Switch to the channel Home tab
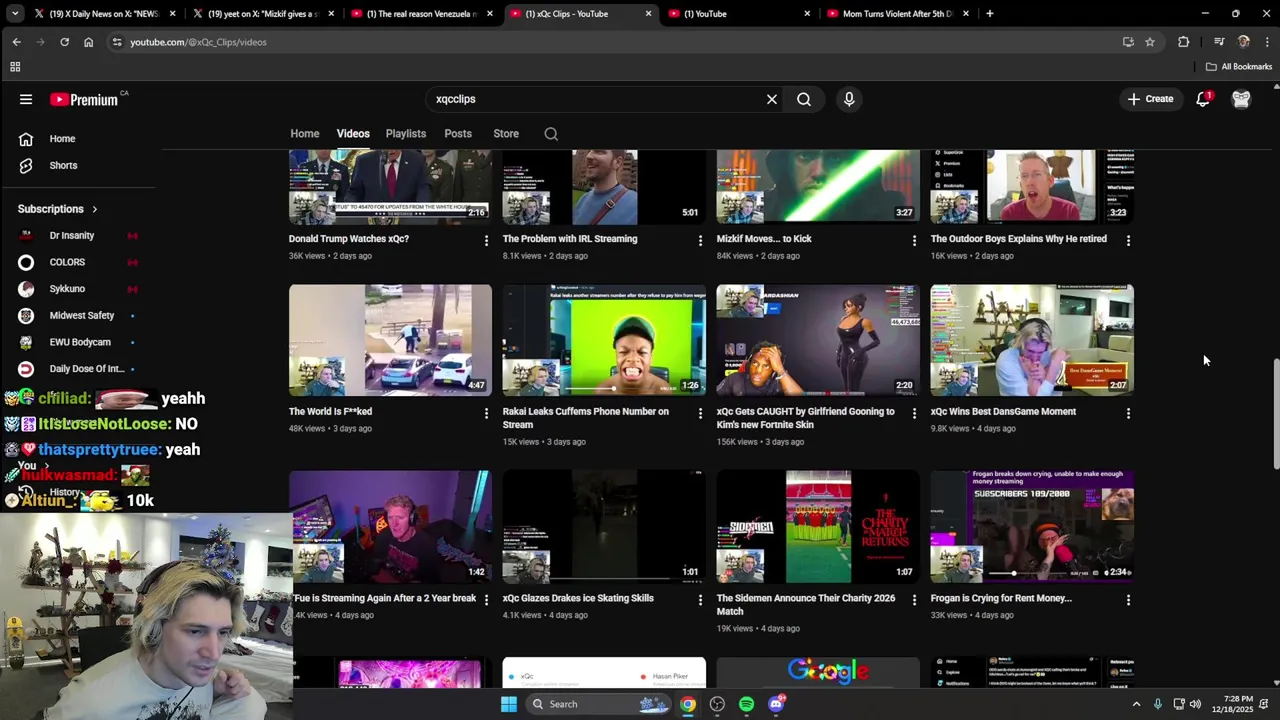Image resolution: width=1280 pixels, height=720 pixels. 305,134
